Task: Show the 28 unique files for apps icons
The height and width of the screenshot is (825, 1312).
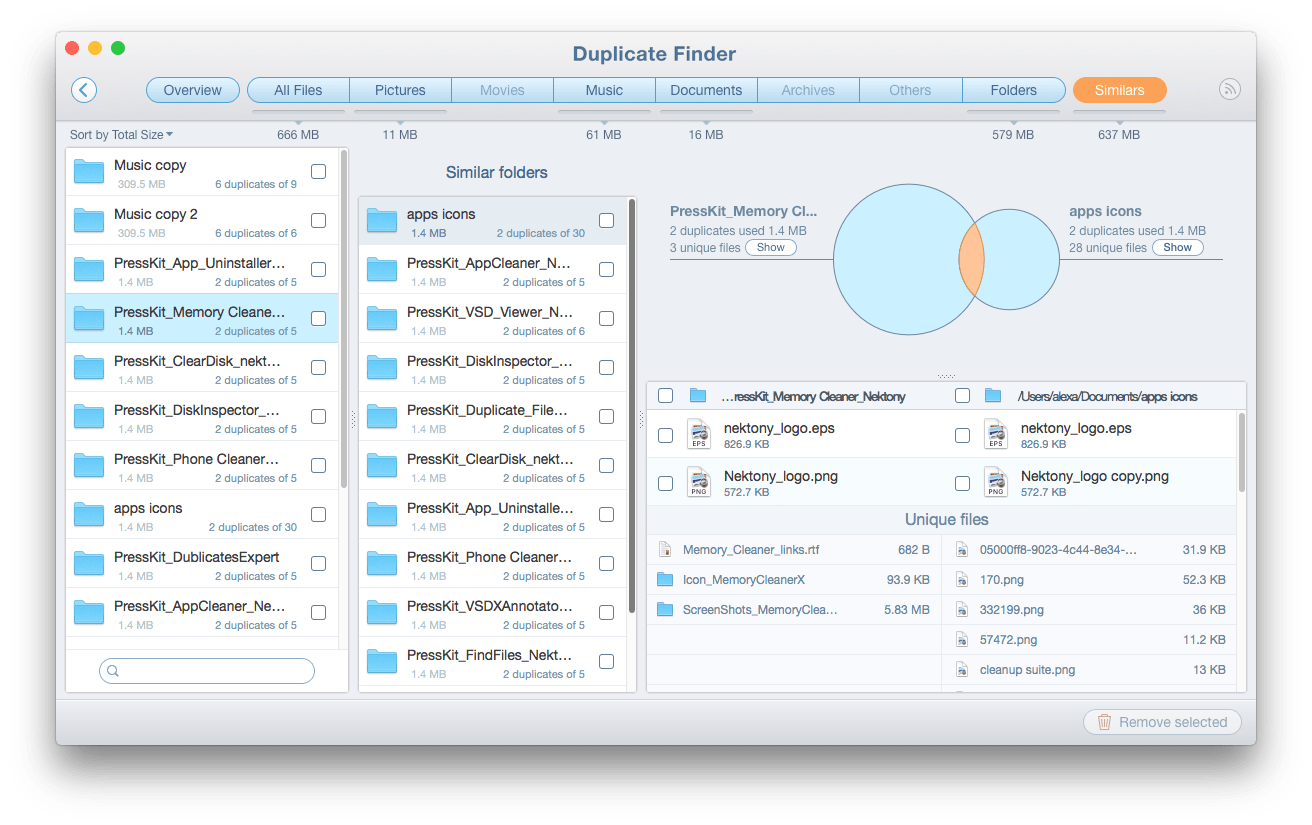Action: [x=1177, y=247]
